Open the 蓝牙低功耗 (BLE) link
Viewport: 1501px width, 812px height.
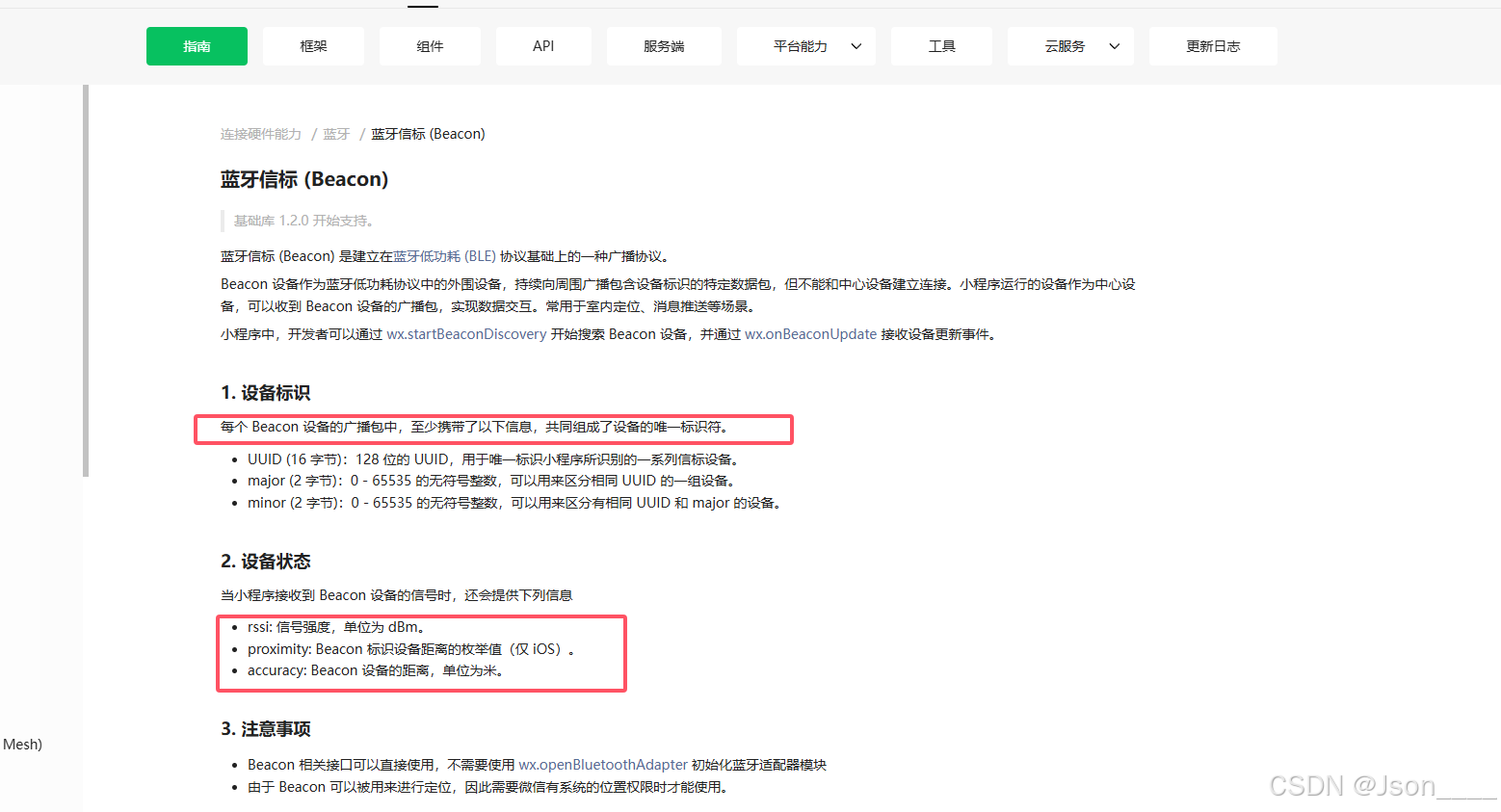click(444, 256)
